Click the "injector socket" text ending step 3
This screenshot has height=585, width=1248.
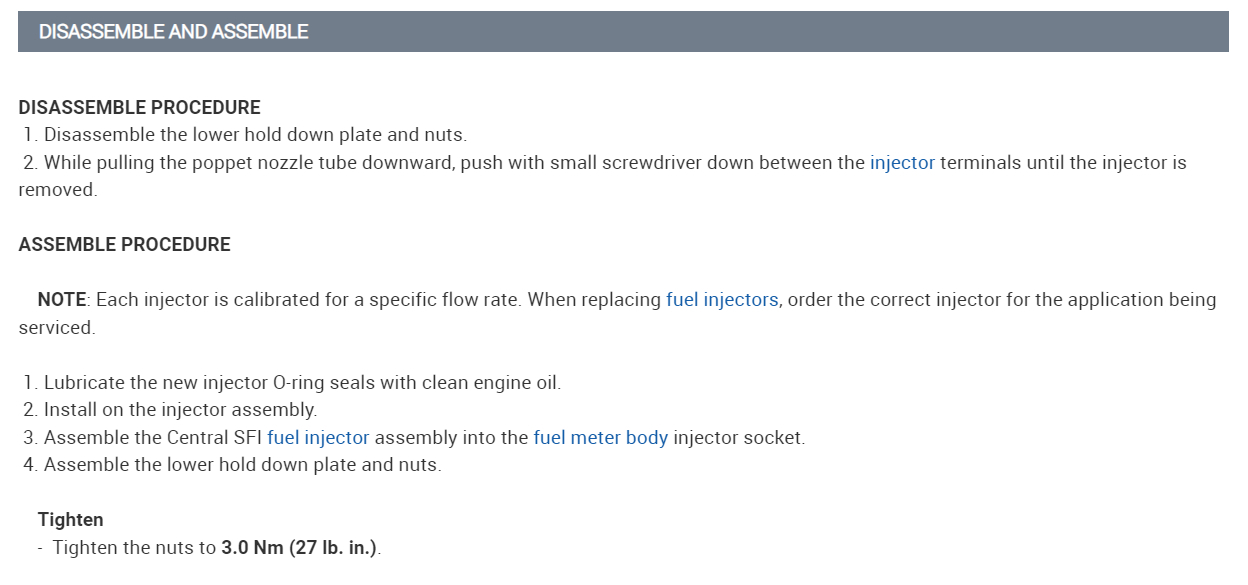pos(738,437)
